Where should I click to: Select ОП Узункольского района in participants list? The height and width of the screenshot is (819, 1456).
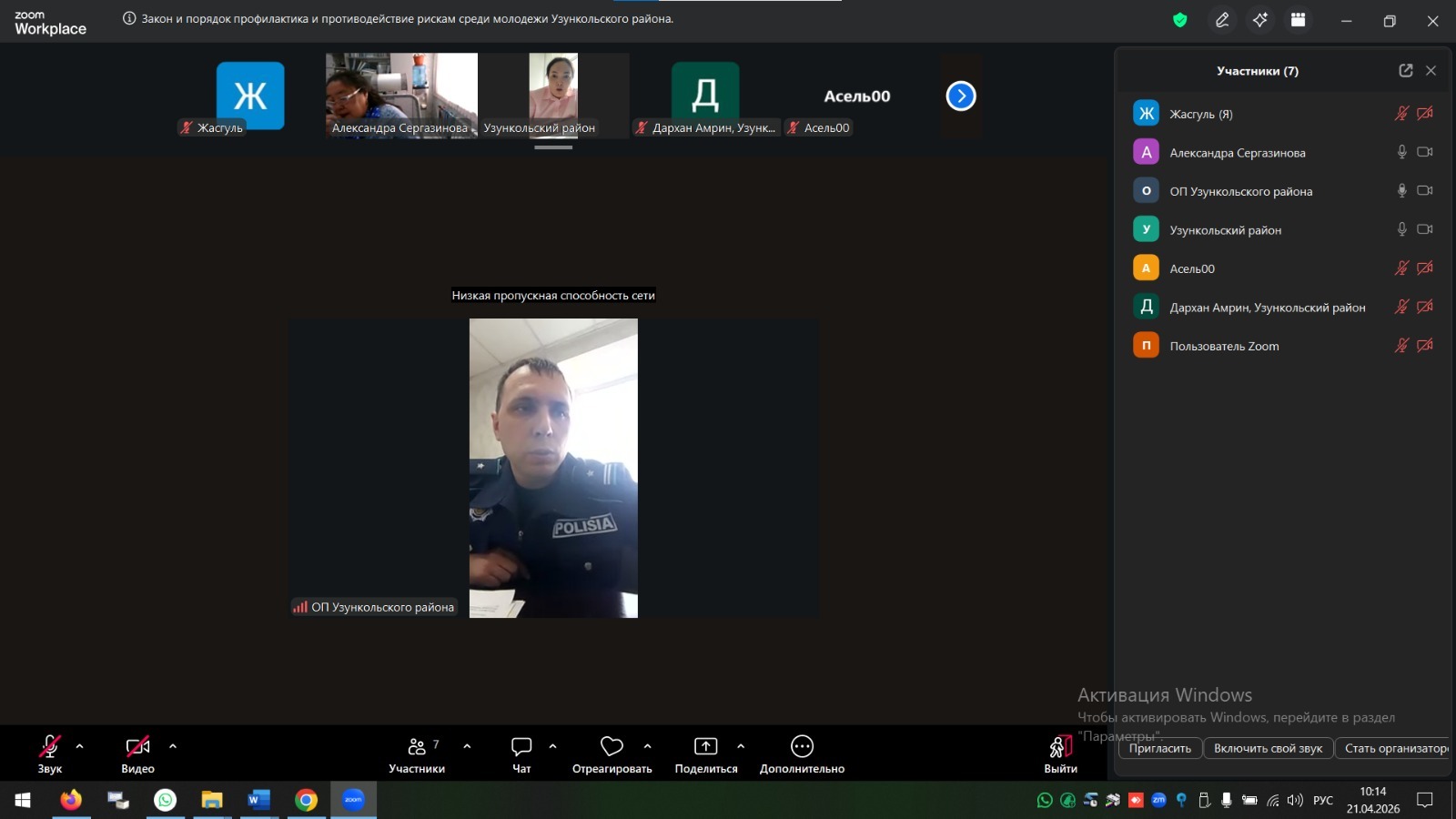click(x=1240, y=191)
